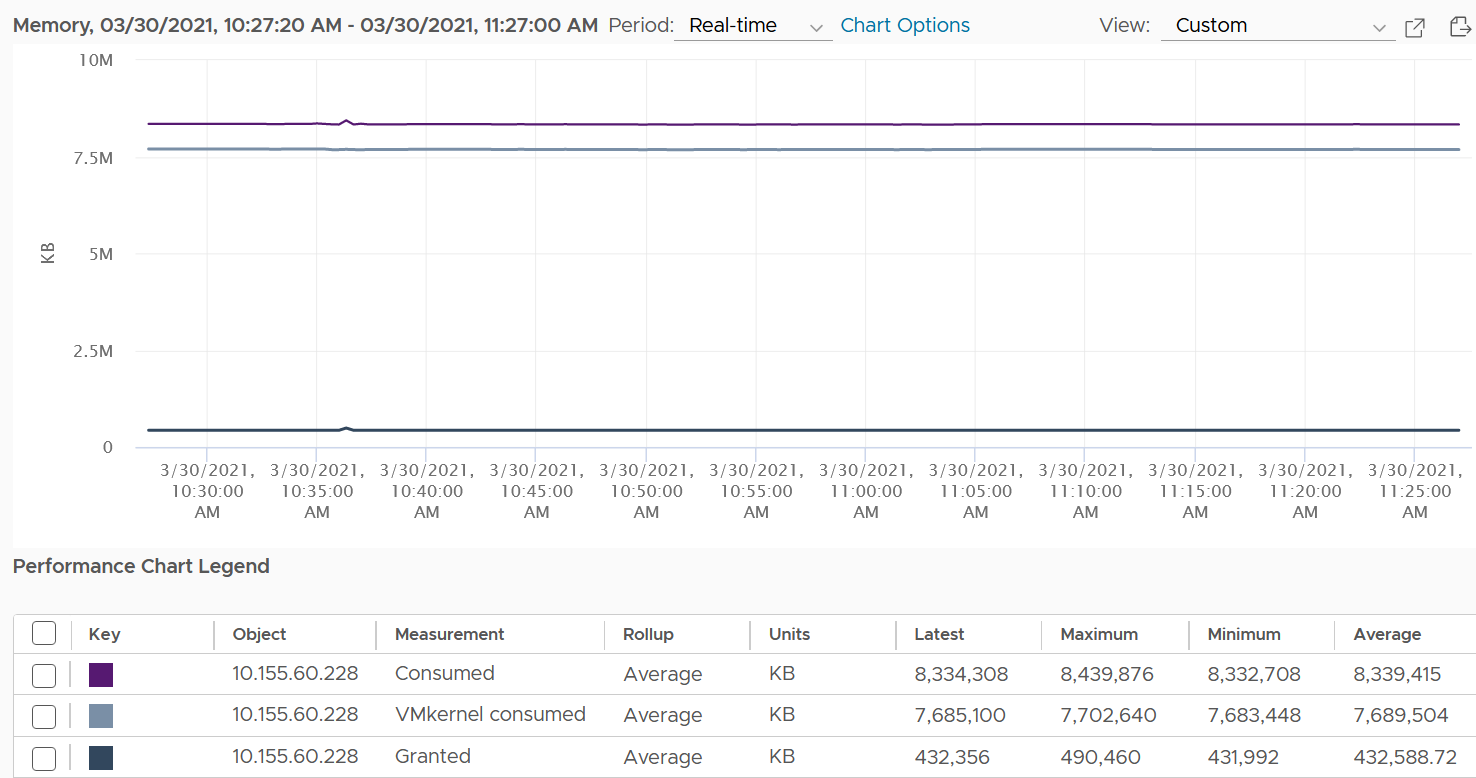Click the Memory chart title text
Screen dimensions: 1476x778
click(305, 25)
